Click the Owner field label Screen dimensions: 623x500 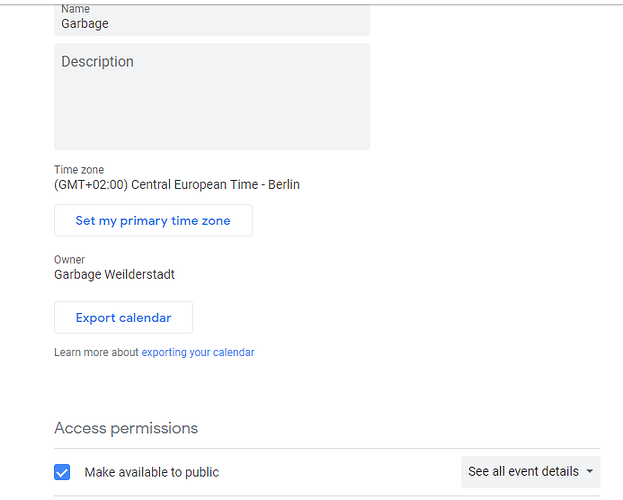point(70,260)
